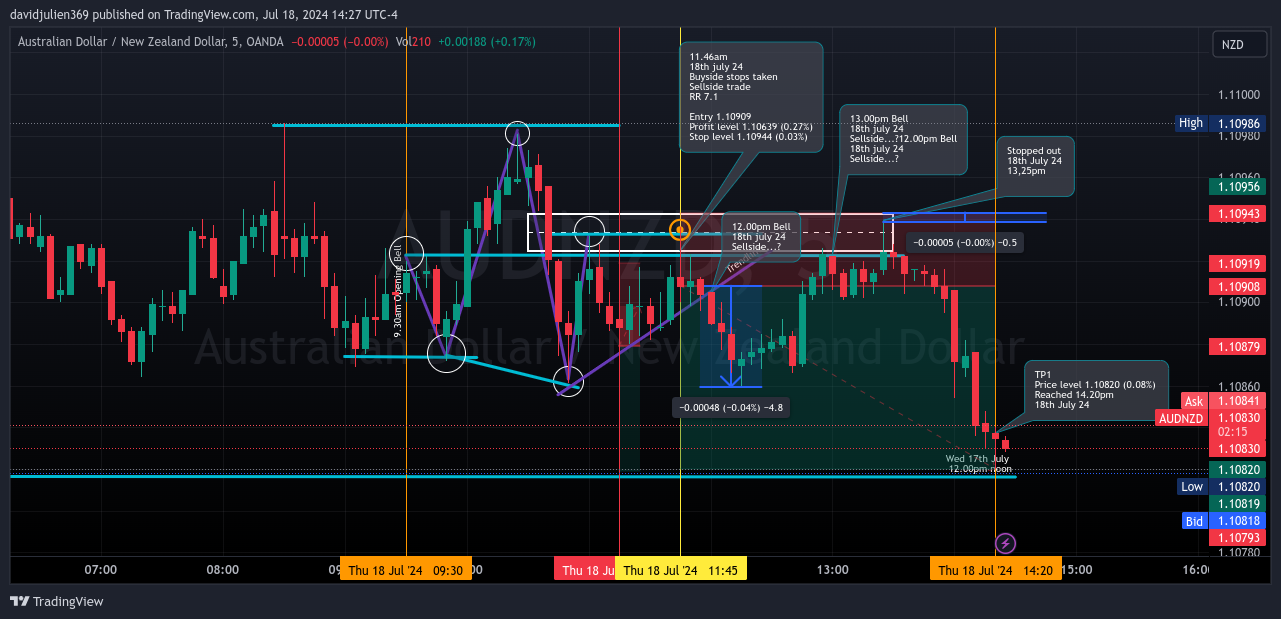Select the 'Stopped out' 13,25pm annotation note

point(1035,166)
